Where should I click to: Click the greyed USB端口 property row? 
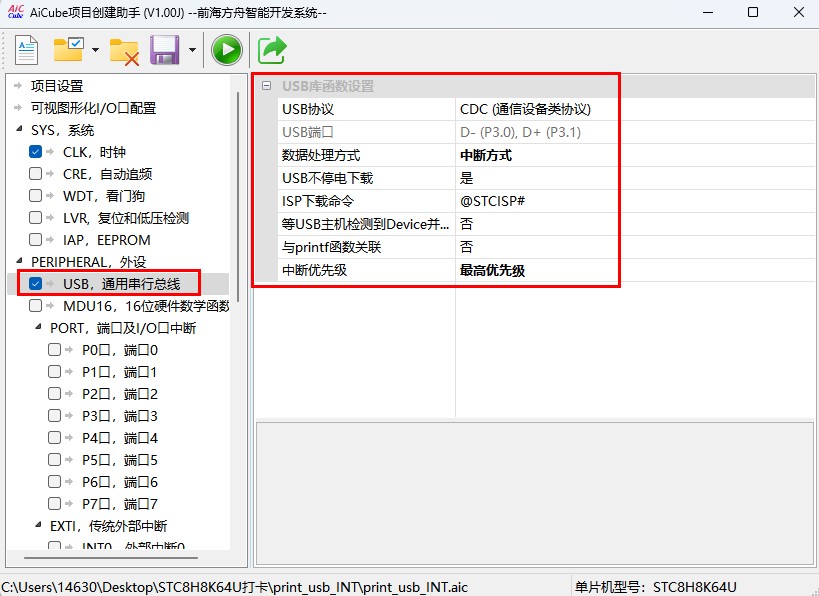[x=546, y=132]
